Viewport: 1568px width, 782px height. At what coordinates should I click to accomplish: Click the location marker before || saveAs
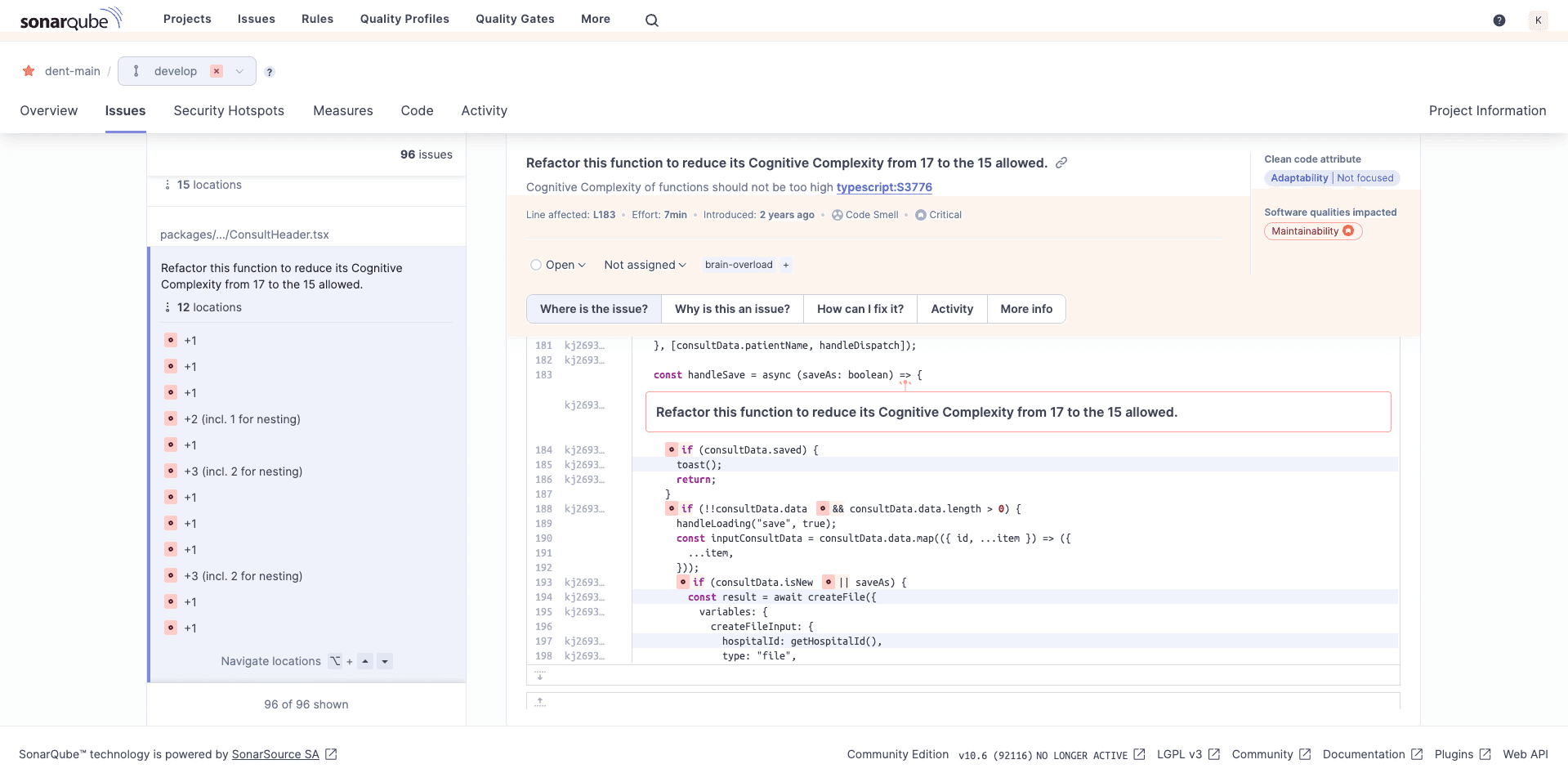829,582
